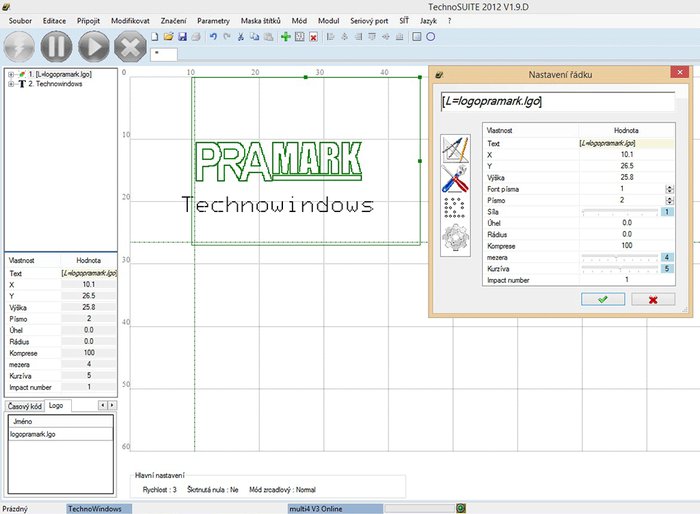Click the Impact number value in the left panel
Viewport: 700px width, 514px height.
[88, 387]
